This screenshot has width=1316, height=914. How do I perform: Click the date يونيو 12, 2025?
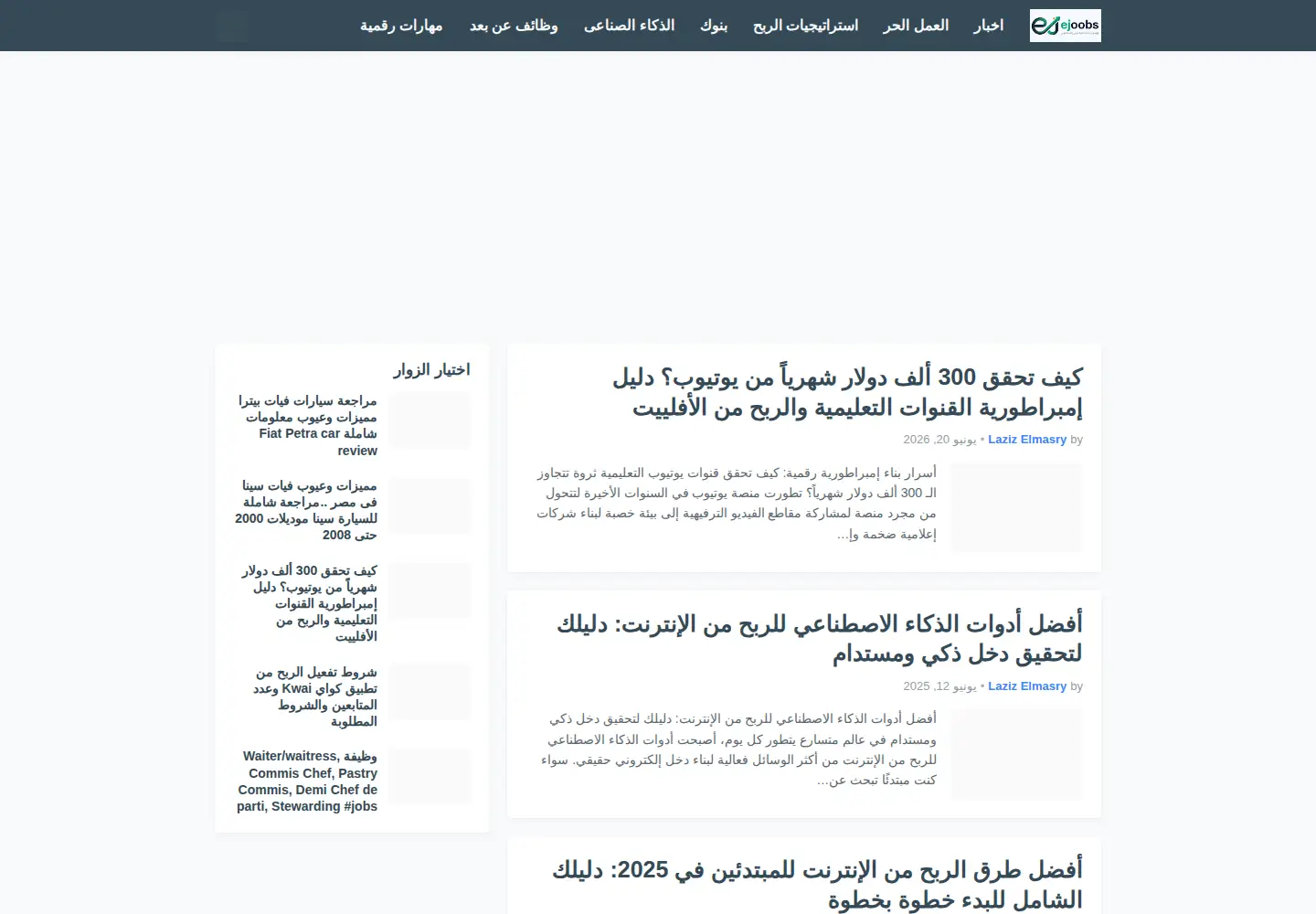pyautogui.click(x=939, y=686)
